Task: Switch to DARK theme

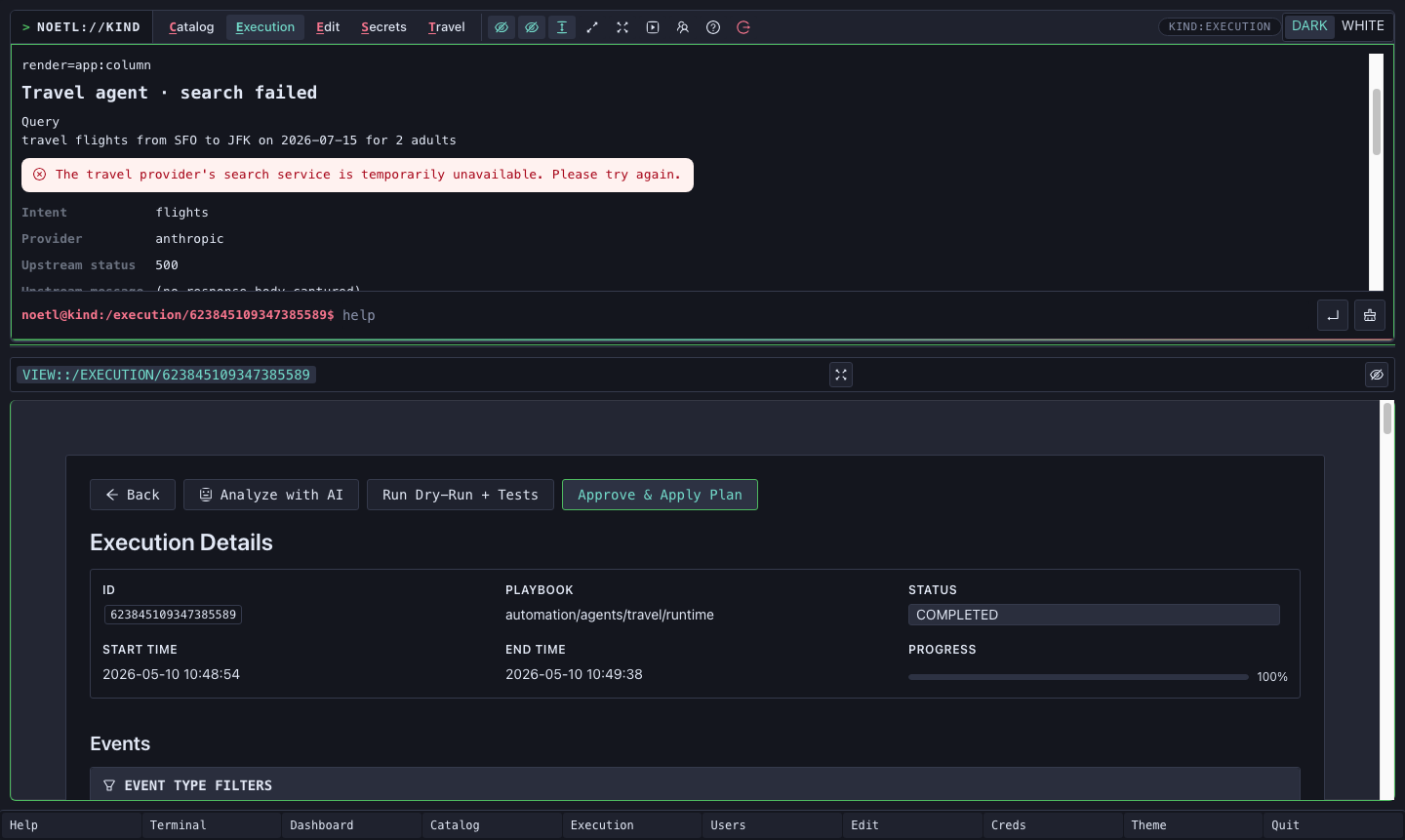Action: pos(1309,26)
